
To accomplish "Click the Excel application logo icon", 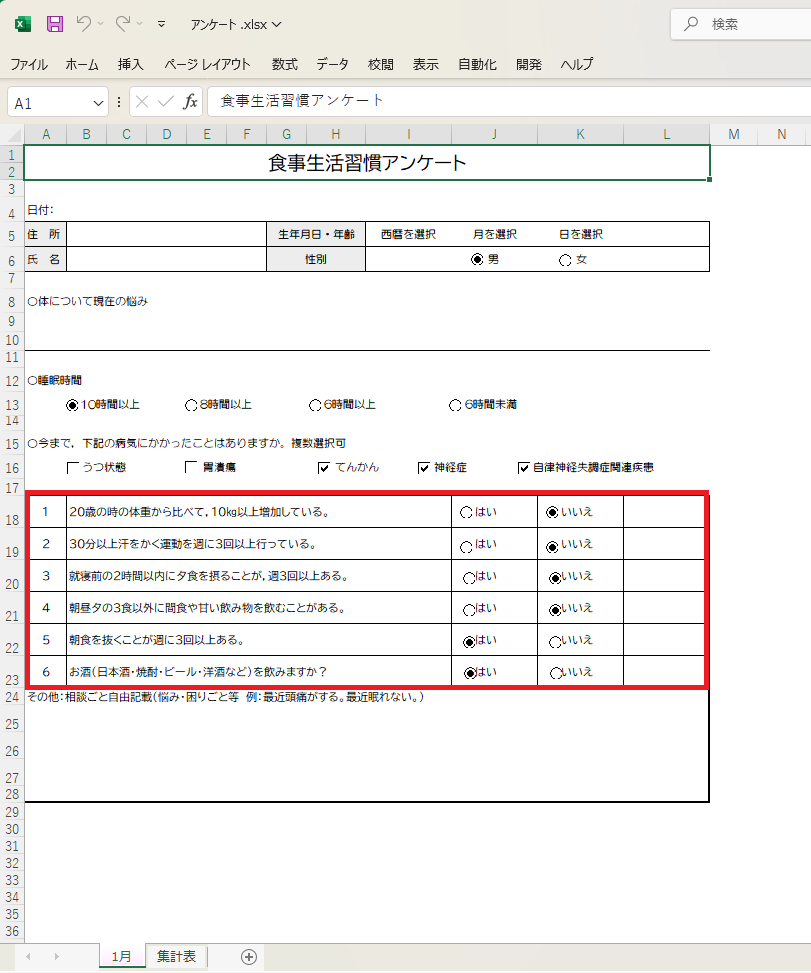I will [23, 23].
